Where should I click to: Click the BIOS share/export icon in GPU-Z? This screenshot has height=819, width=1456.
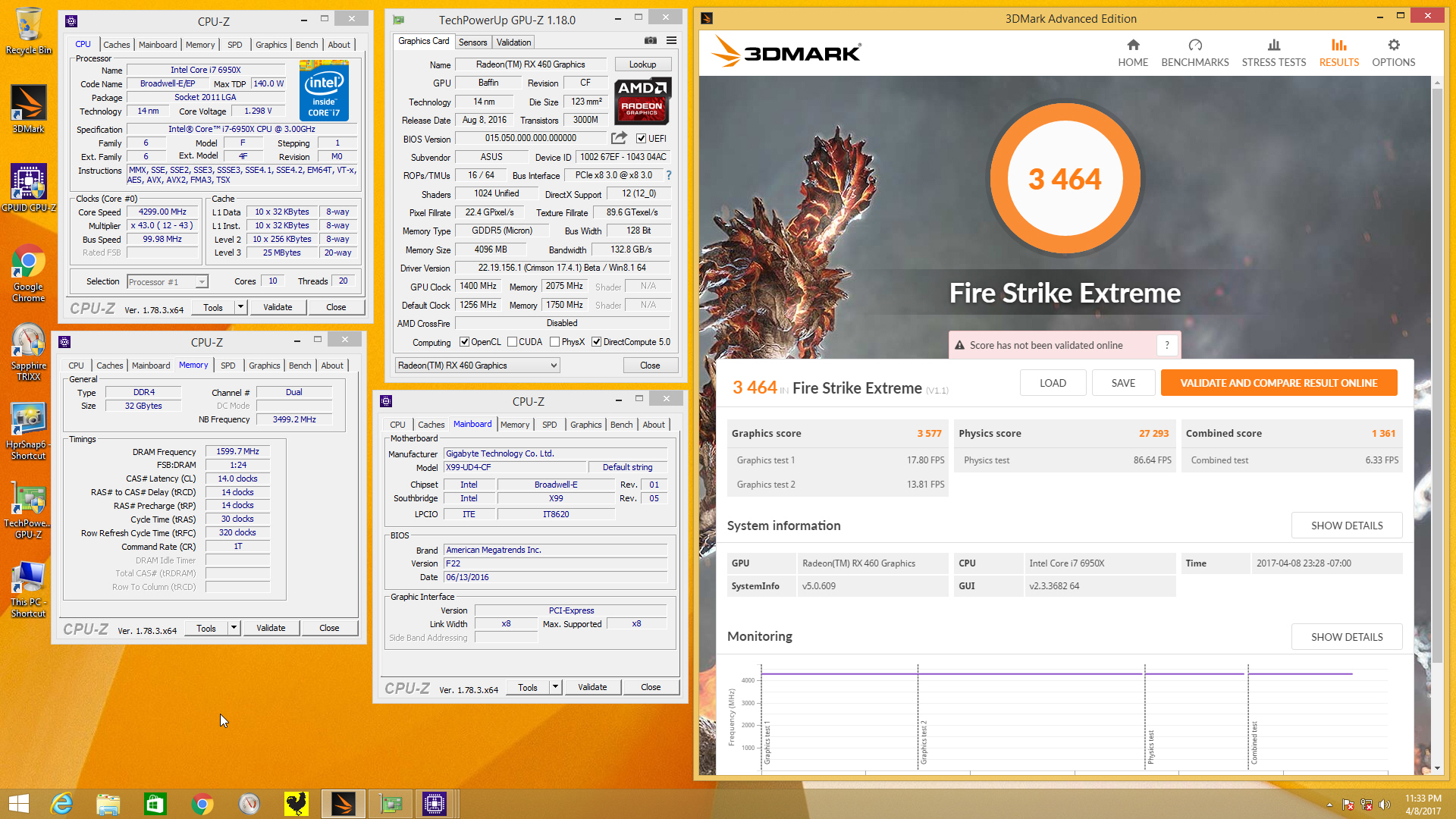(619, 138)
